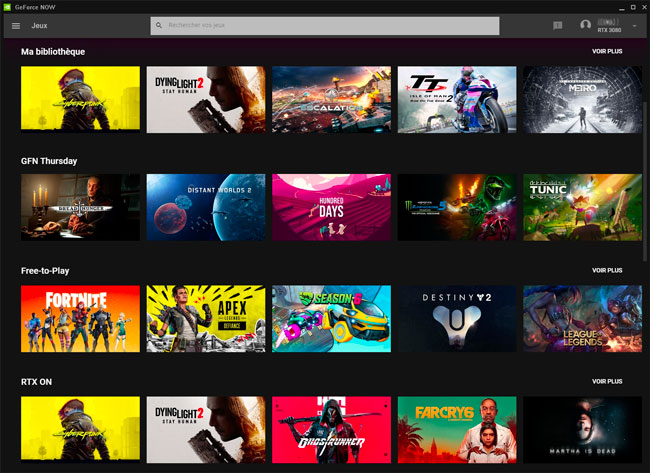Open the Far Cry 6 tile

(x=457, y=428)
